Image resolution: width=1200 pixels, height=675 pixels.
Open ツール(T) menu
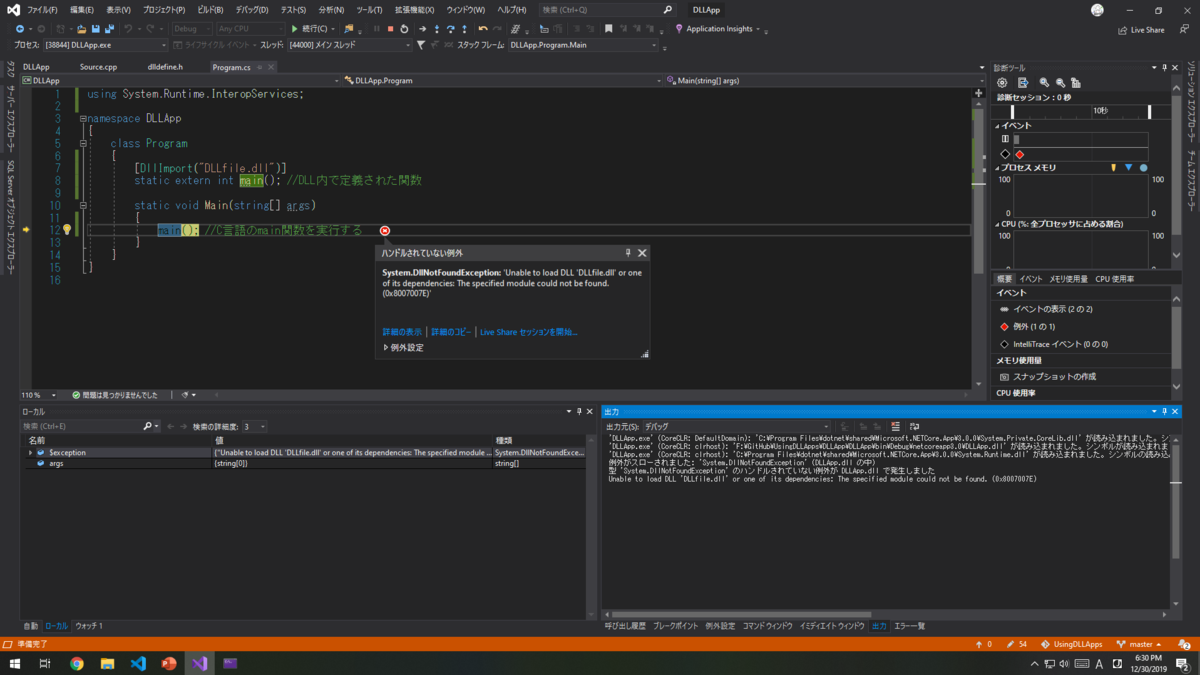(x=369, y=10)
